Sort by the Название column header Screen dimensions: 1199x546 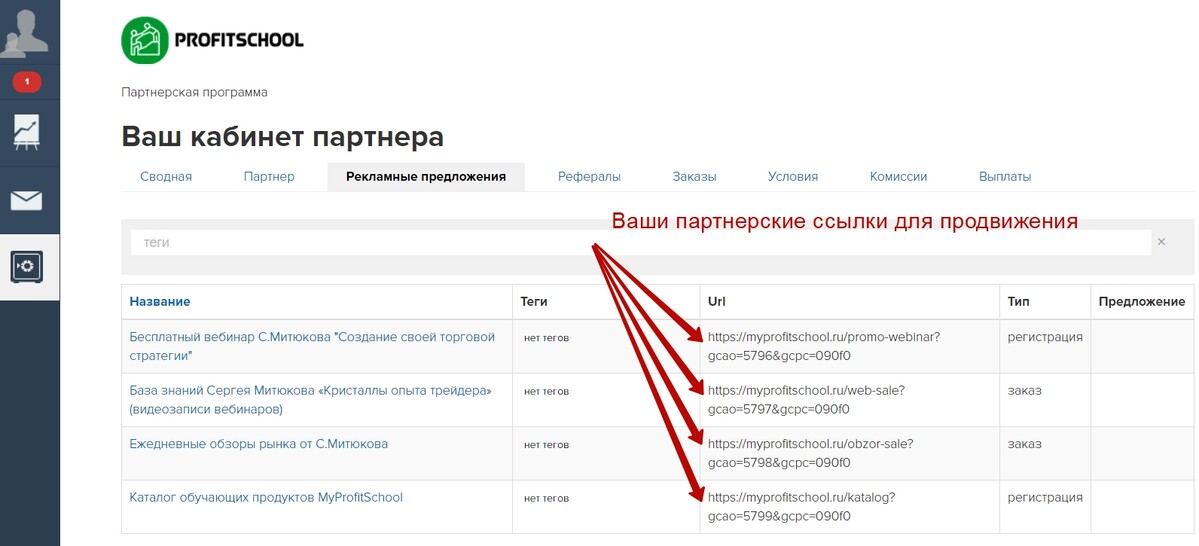click(x=160, y=301)
